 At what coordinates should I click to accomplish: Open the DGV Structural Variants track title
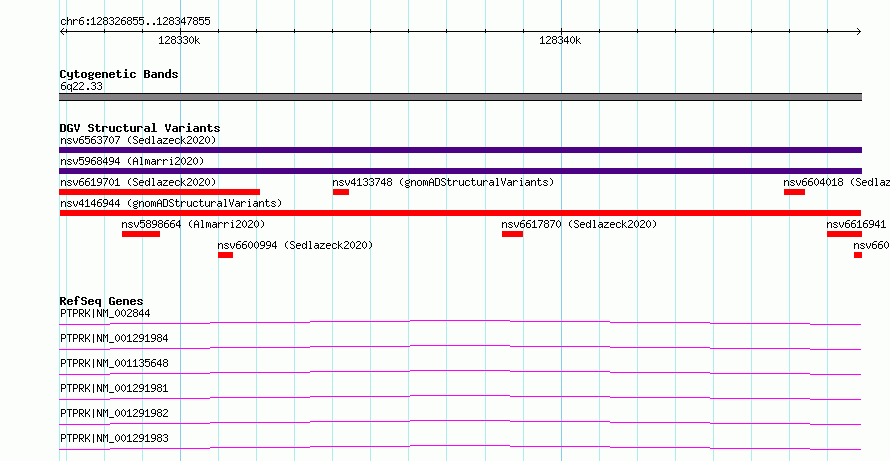140,128
